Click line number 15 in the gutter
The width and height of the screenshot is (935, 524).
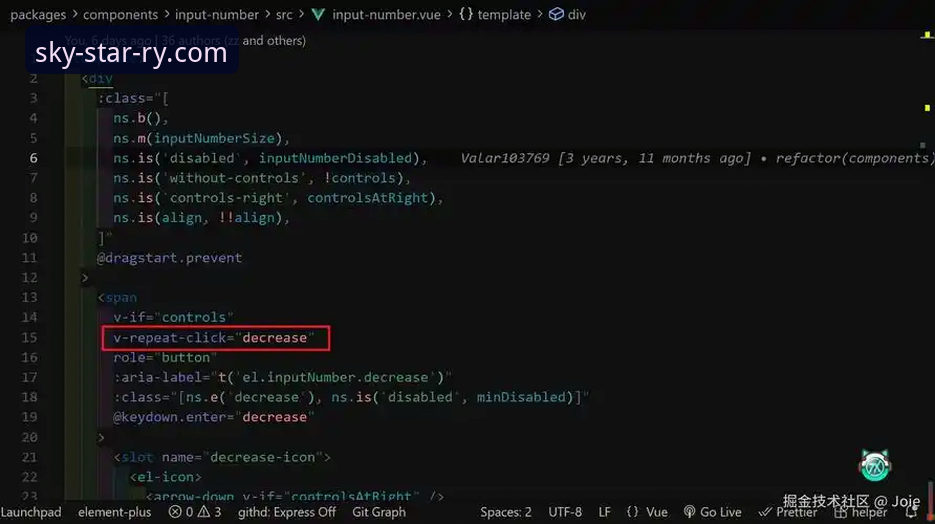tap(30, 337)
